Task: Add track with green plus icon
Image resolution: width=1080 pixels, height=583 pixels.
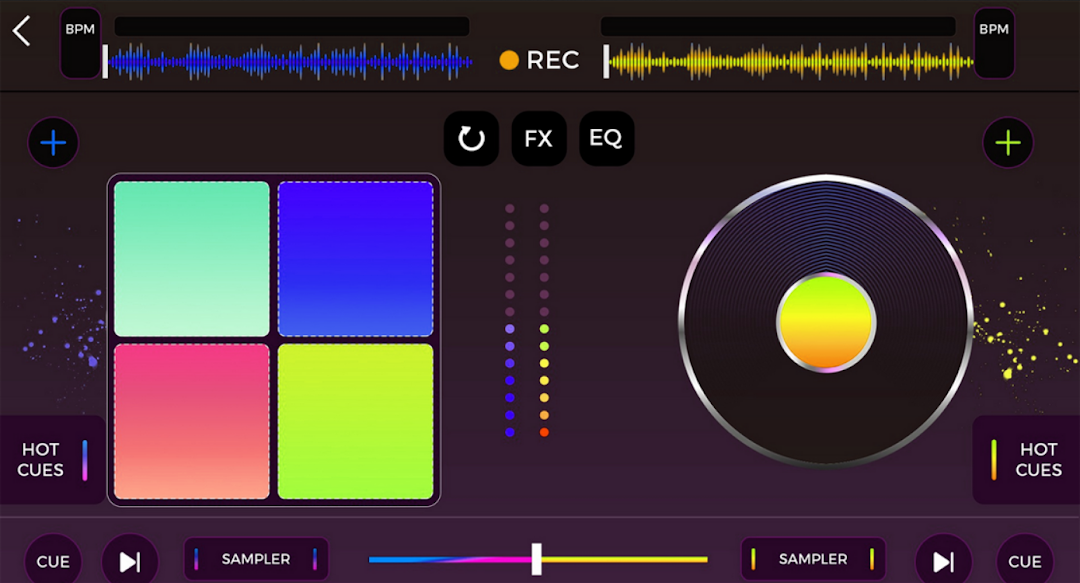Action: (x=1008, y=143)
